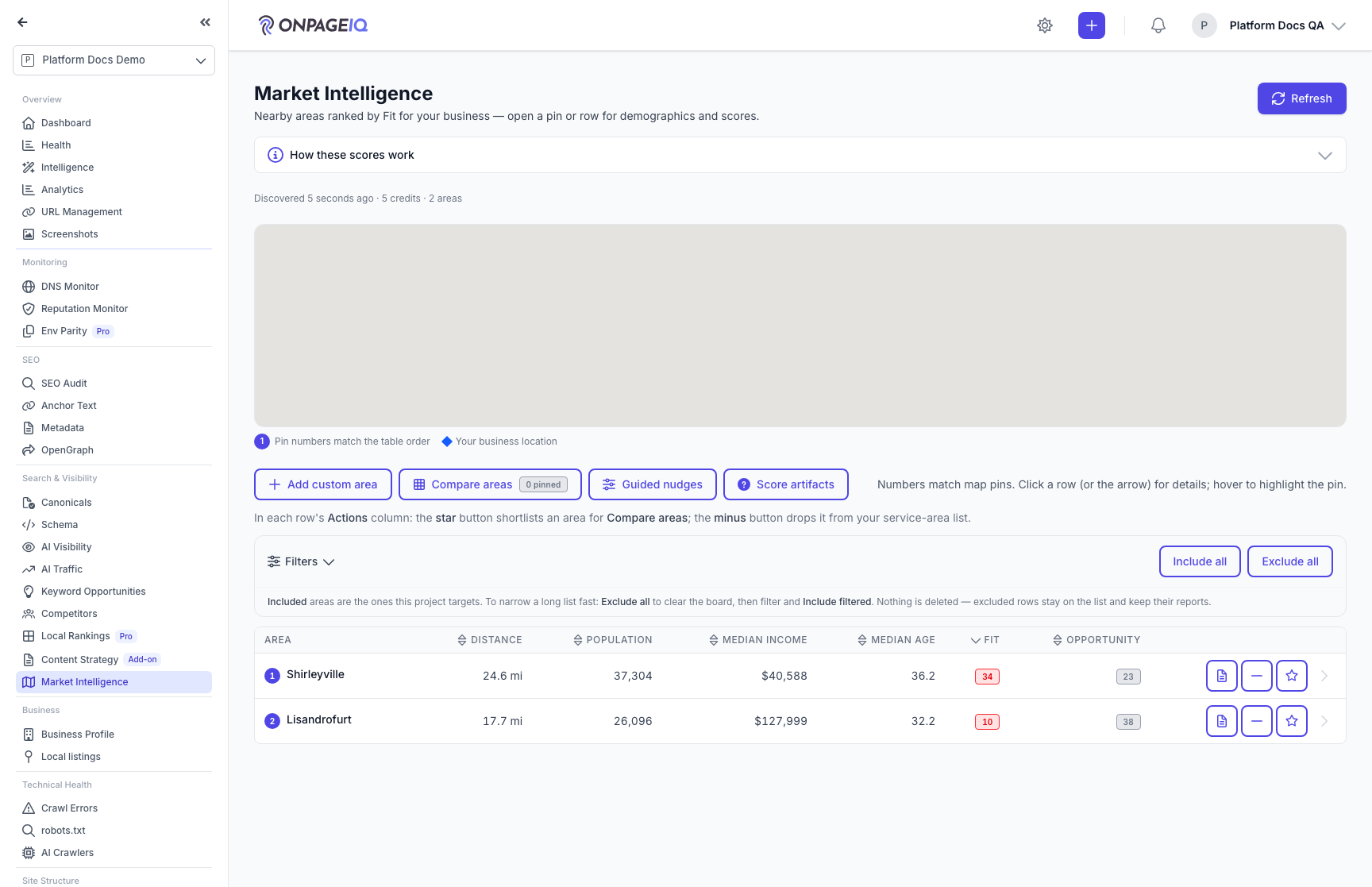Star Shirleyville to shortlist for comparison
Image resolution: width=1372 pixels, height=887 pixels.
click(x=1292, y=676)
